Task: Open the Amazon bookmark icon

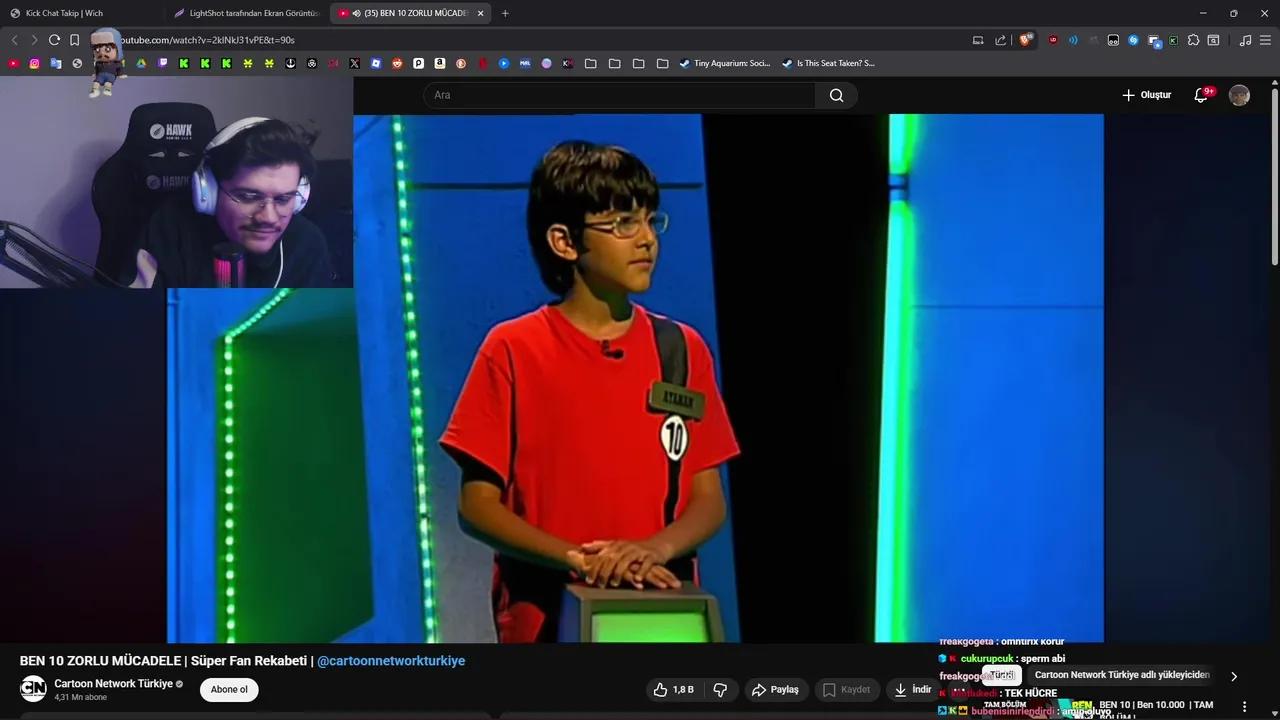Action: (439, 63)
